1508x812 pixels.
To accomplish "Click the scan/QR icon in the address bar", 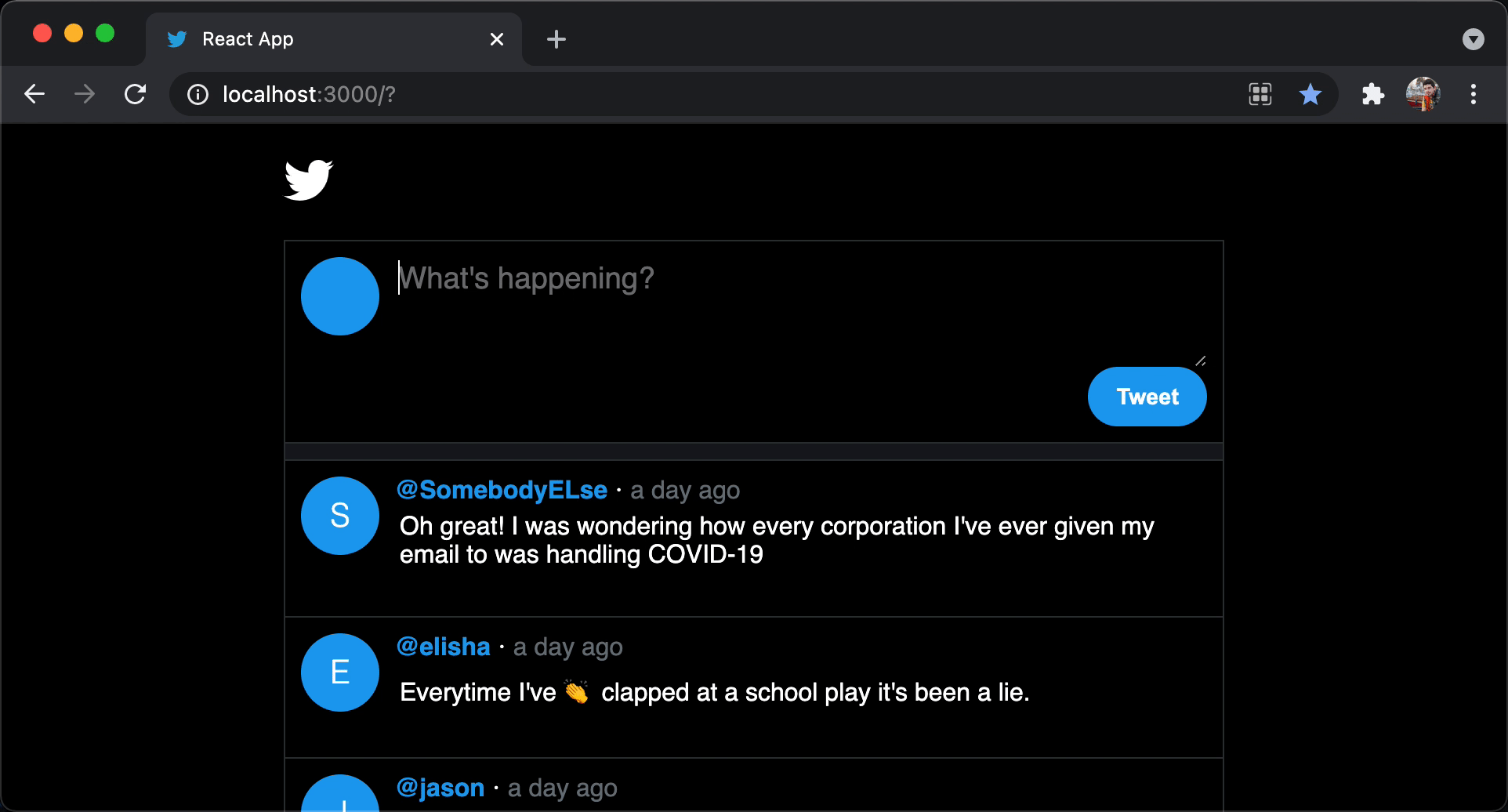I will coord(1260,94).
